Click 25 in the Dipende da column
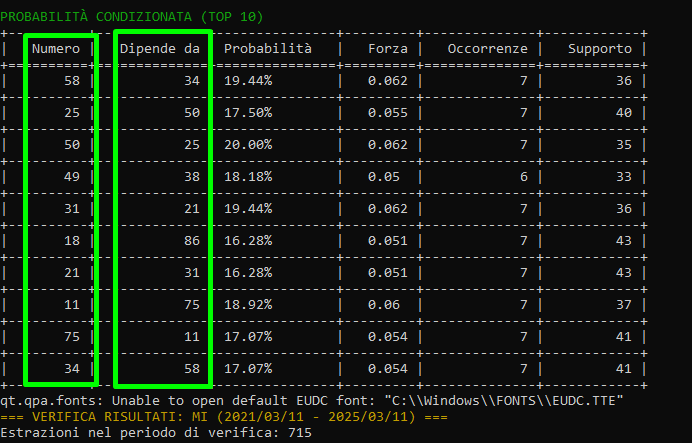 (192, 145)
